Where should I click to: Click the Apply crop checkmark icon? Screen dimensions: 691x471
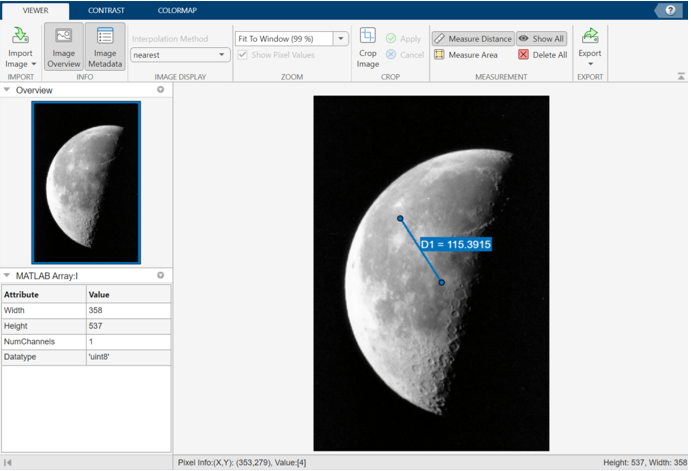(390, 39)
